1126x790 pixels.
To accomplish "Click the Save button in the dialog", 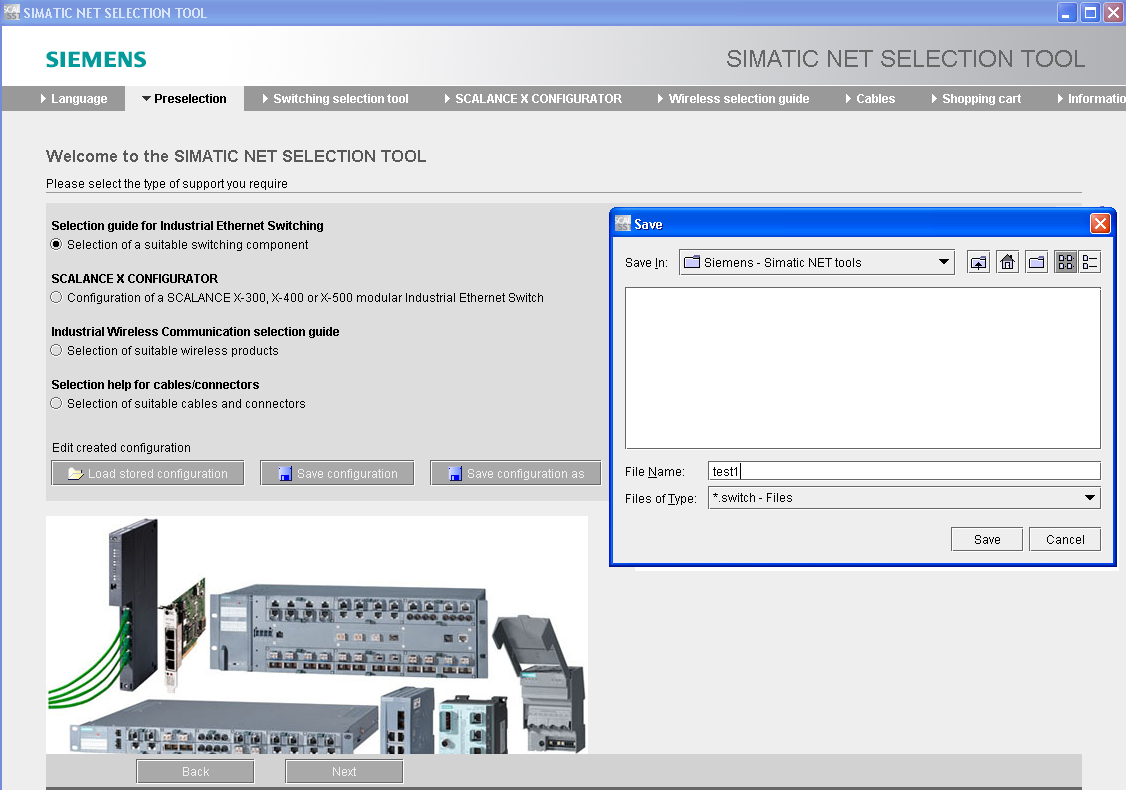I will point(987,539).
